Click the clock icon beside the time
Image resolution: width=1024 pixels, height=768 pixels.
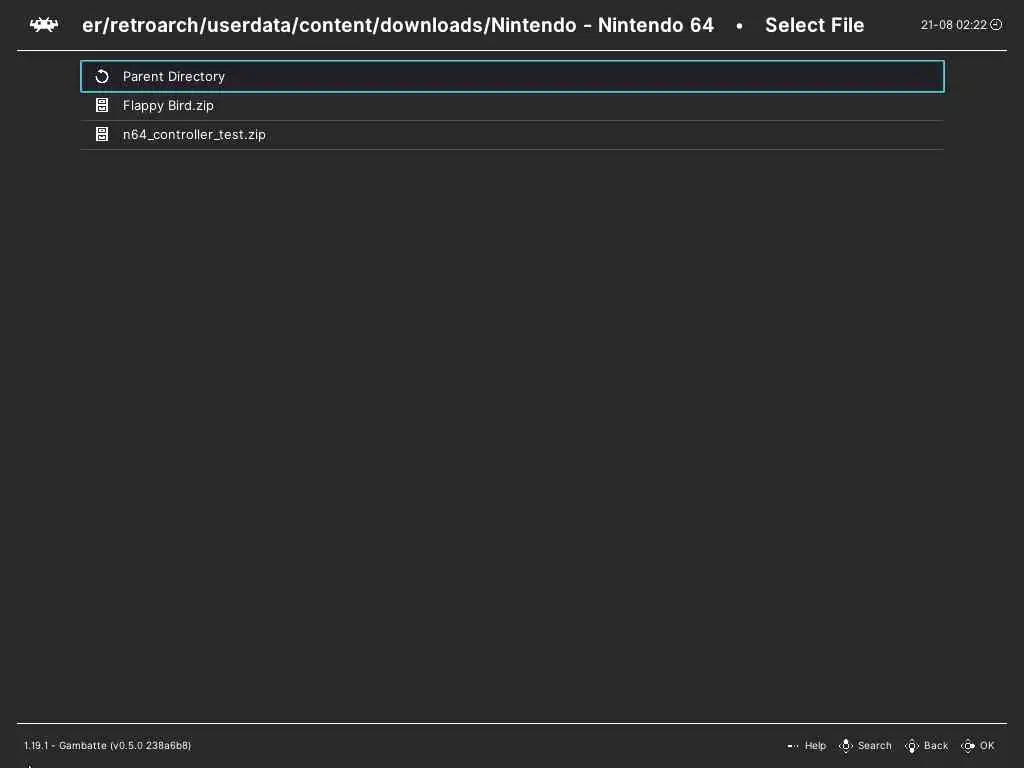click(996, 25)
